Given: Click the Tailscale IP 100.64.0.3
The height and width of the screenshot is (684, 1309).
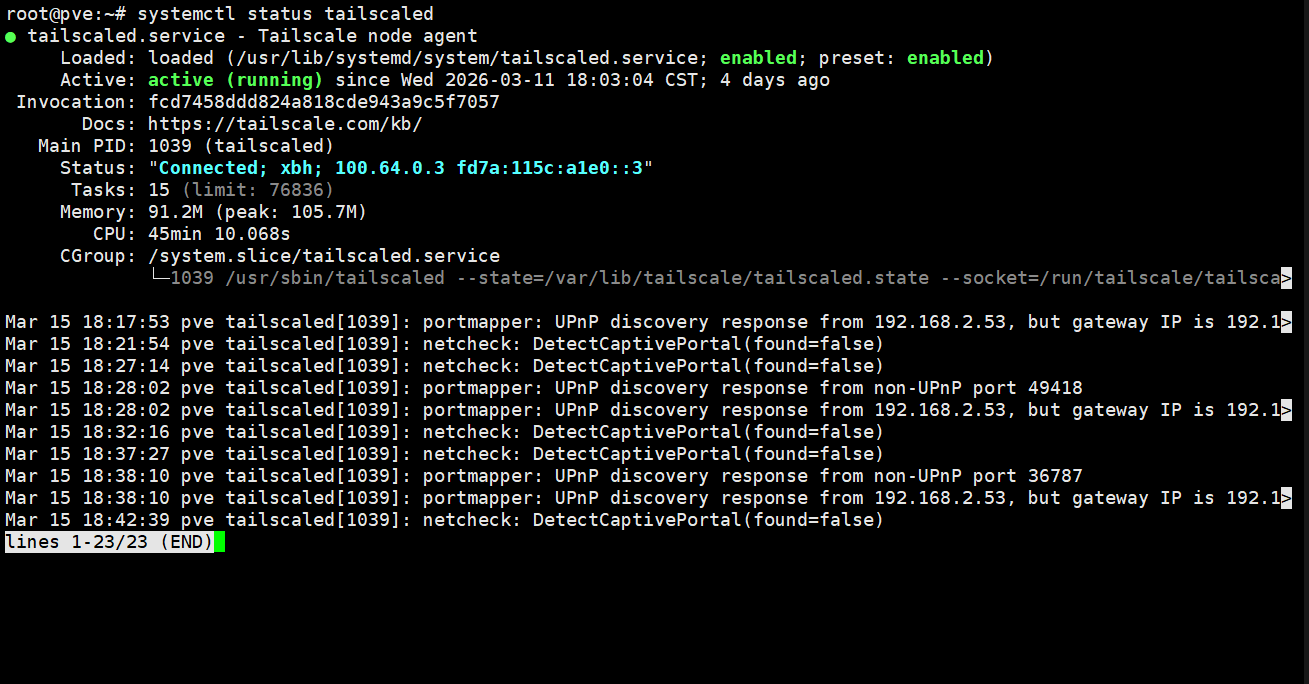Looking at the screenshot, I should coord(389,168).
